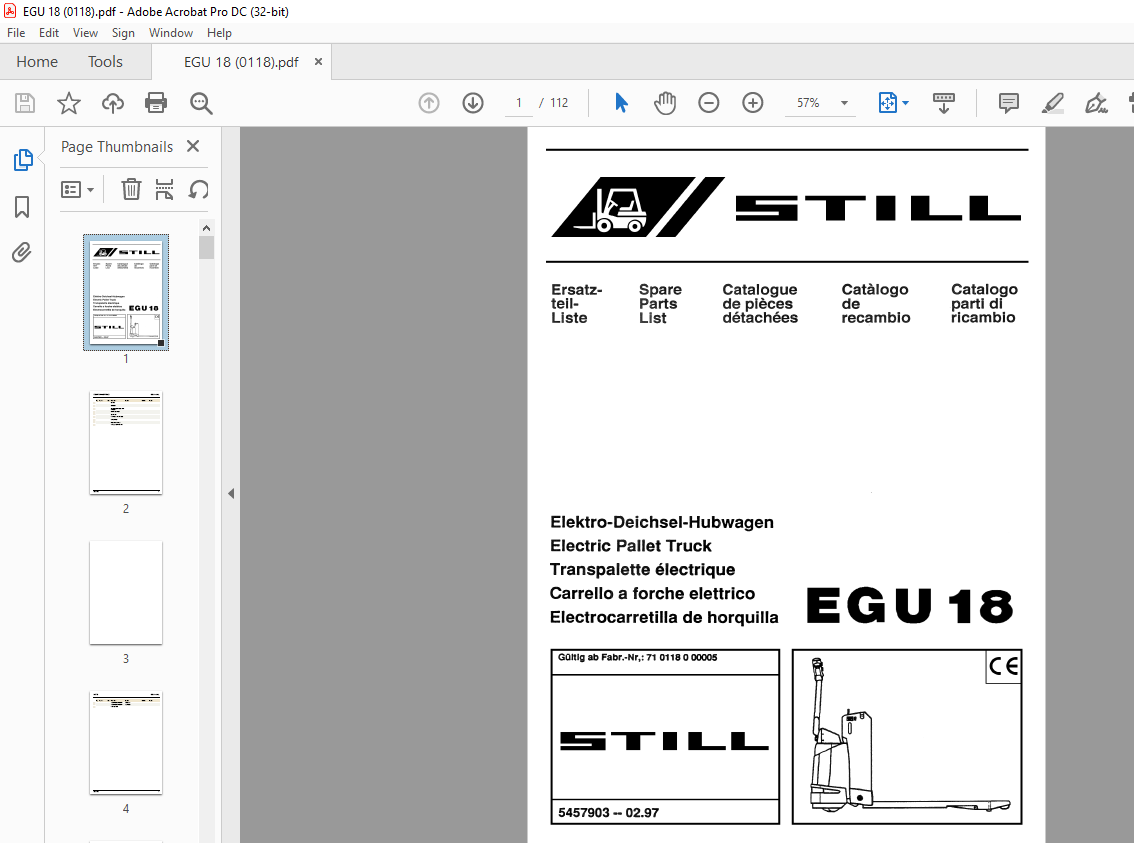The image size is (1134, 843).
Task: Select the Highlight text pen tool
Action: coord(1053,103)
